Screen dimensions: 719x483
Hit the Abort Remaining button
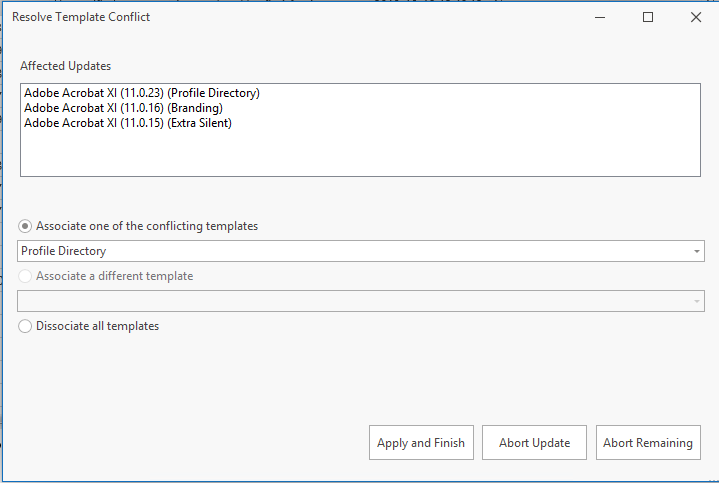[x=647, y=443]
